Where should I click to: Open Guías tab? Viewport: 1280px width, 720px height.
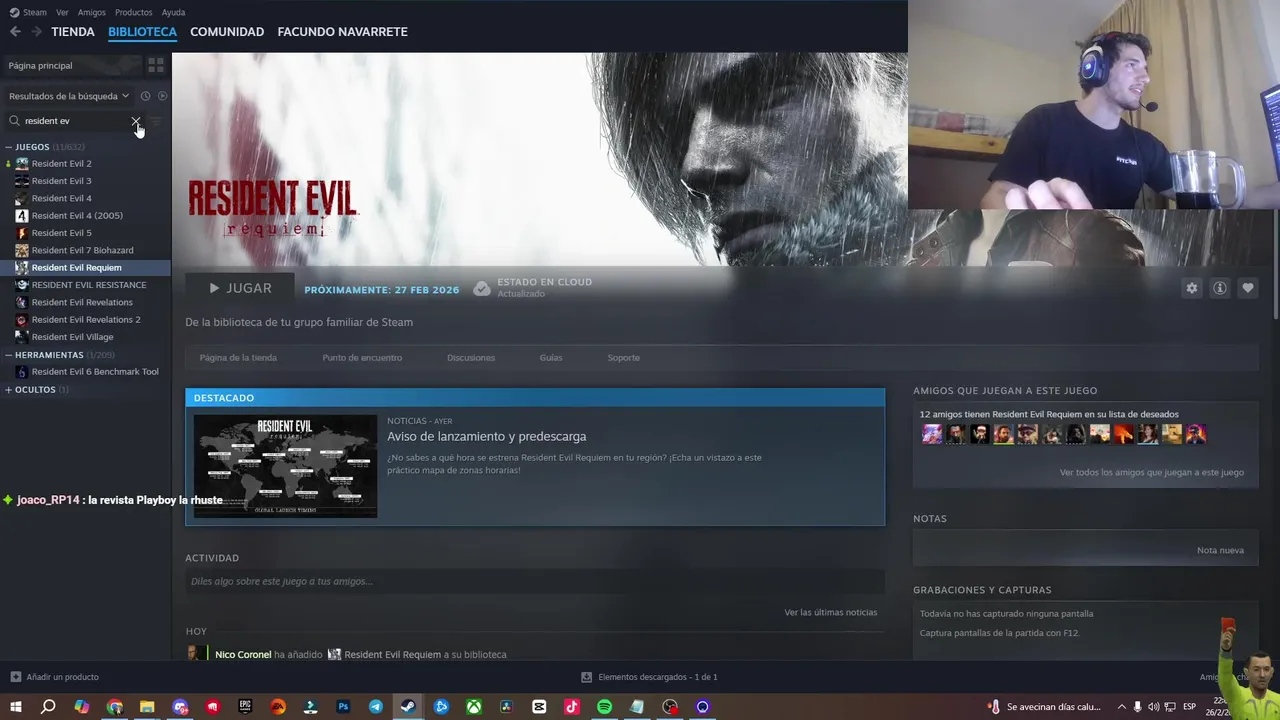click(x=551, y=358)
